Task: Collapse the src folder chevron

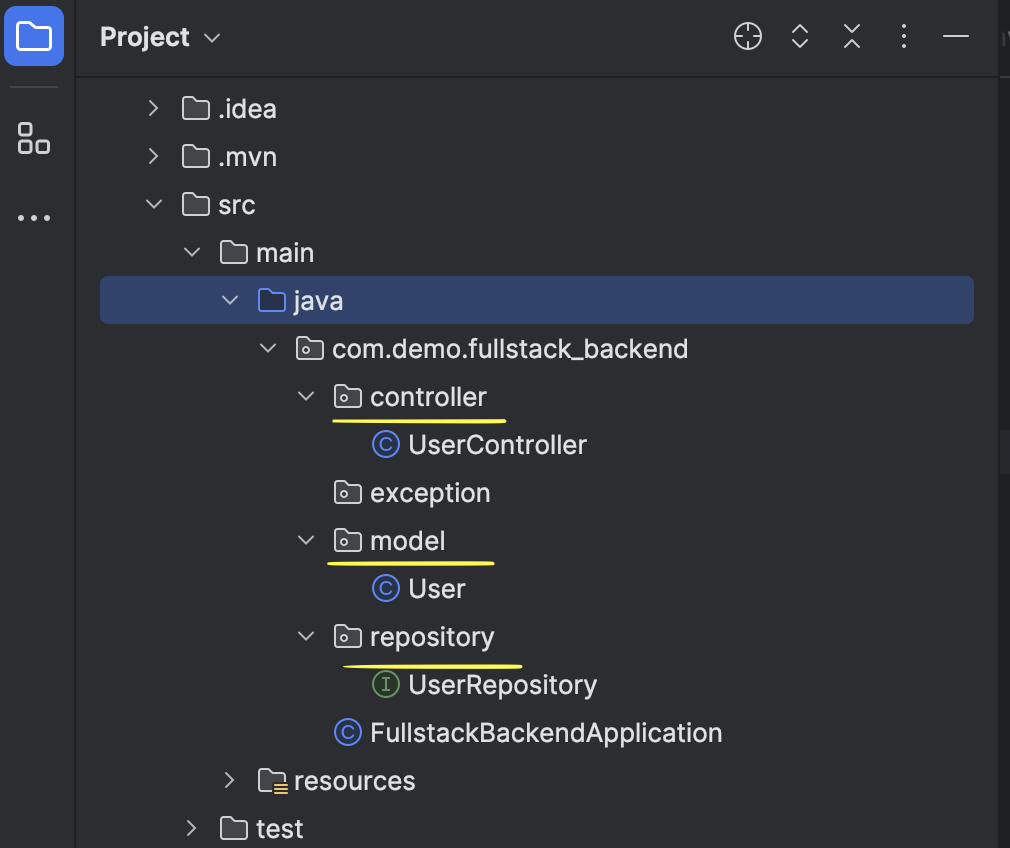Action: coord(153,204)
